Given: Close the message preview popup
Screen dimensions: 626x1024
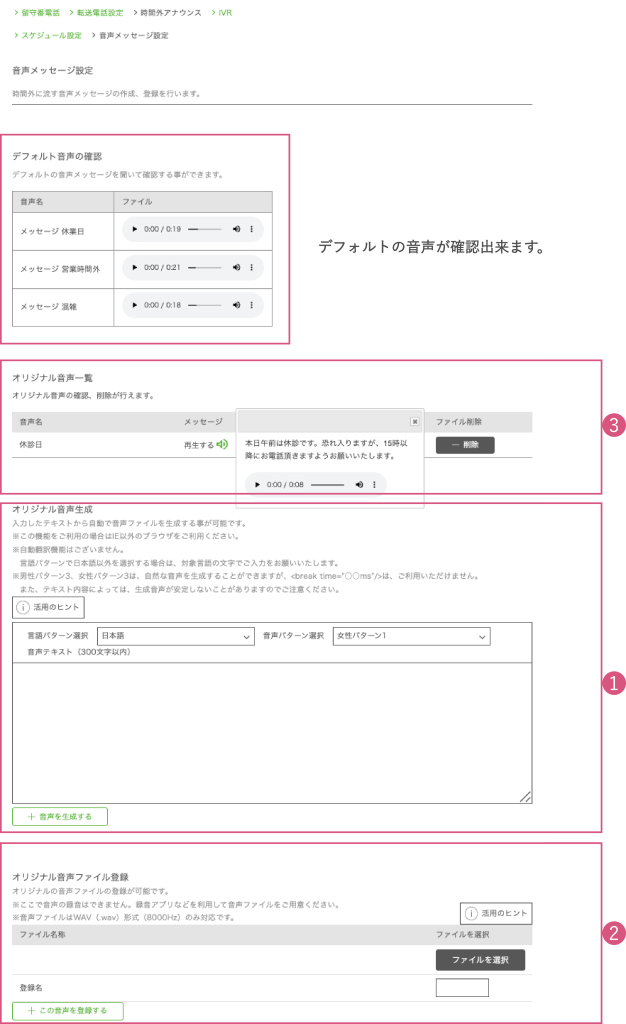Looking at the screenshot, I should (x=415, y=421).
